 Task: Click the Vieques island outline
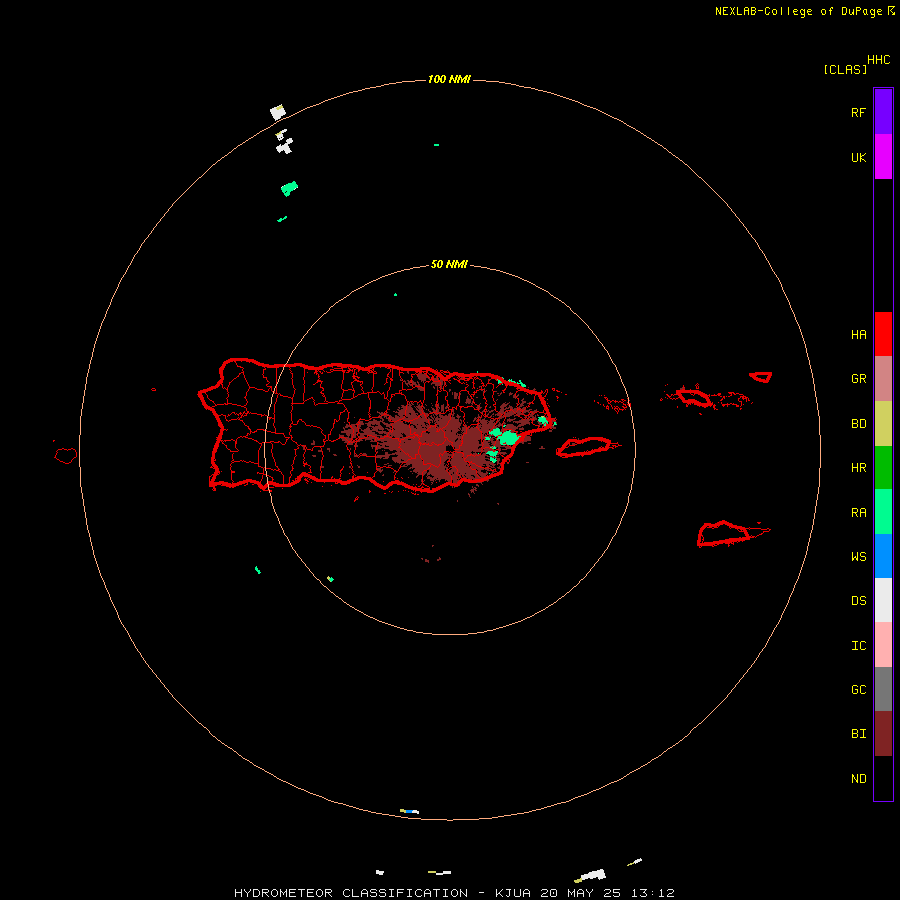(x=584, y=447)
